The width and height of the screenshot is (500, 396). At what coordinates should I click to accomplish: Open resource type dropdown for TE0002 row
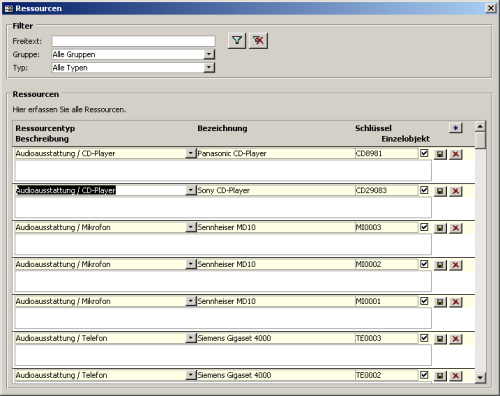click(190, 375)
